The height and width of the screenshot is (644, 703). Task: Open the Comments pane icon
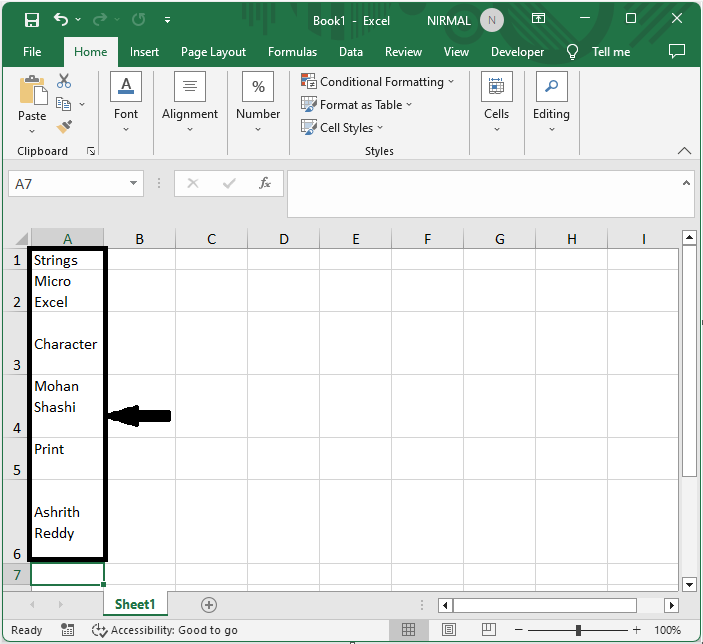677,51
